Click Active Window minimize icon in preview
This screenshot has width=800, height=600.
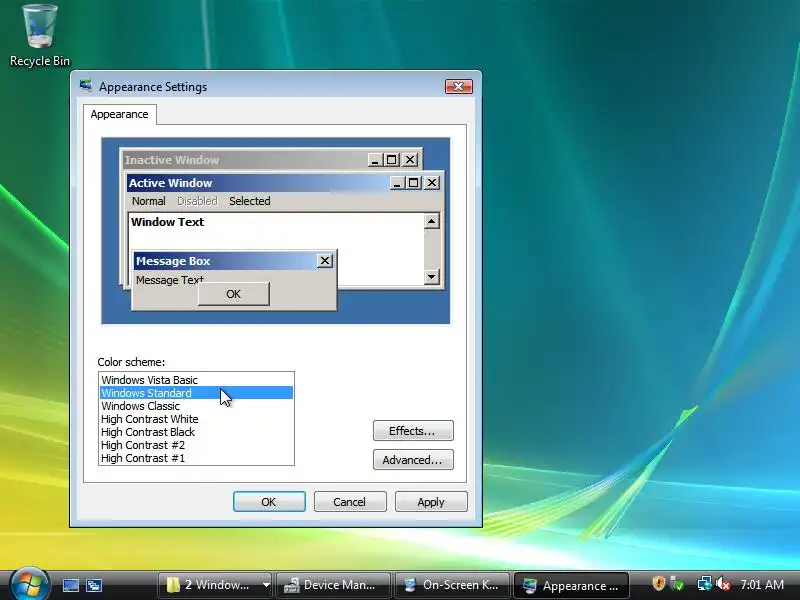(x=397, y=183)
